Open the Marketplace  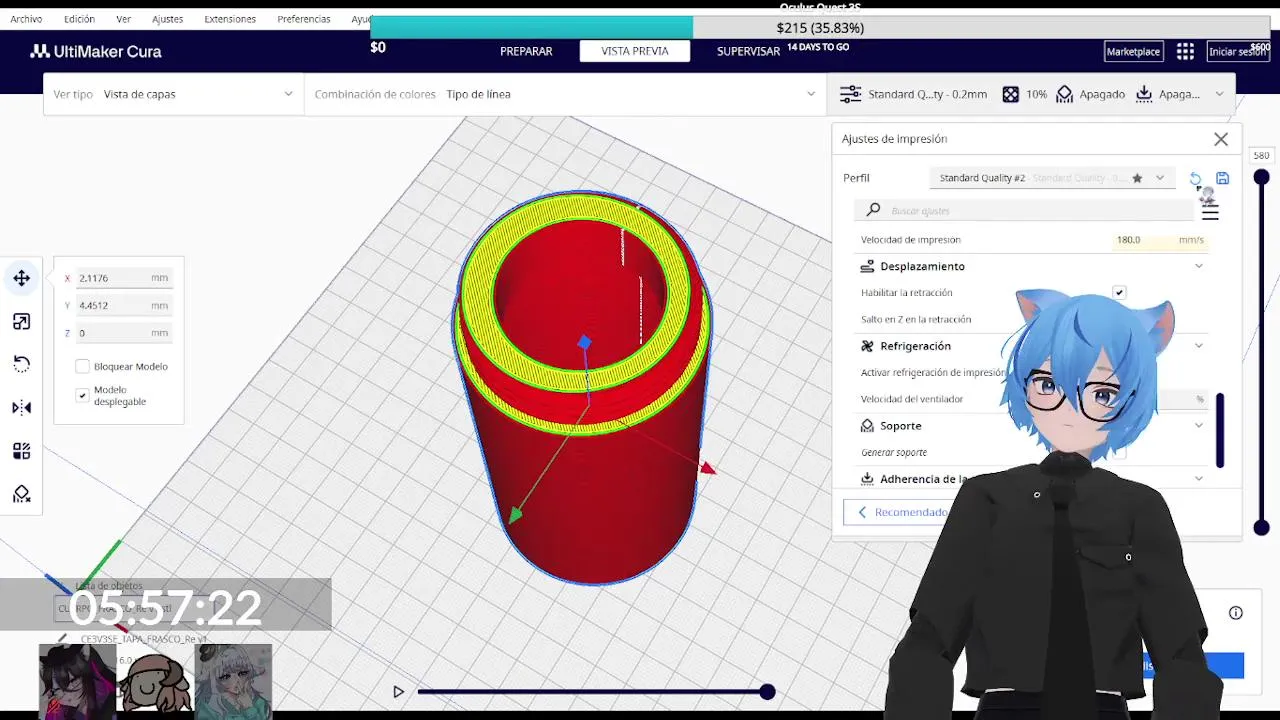click(1133, 51)
